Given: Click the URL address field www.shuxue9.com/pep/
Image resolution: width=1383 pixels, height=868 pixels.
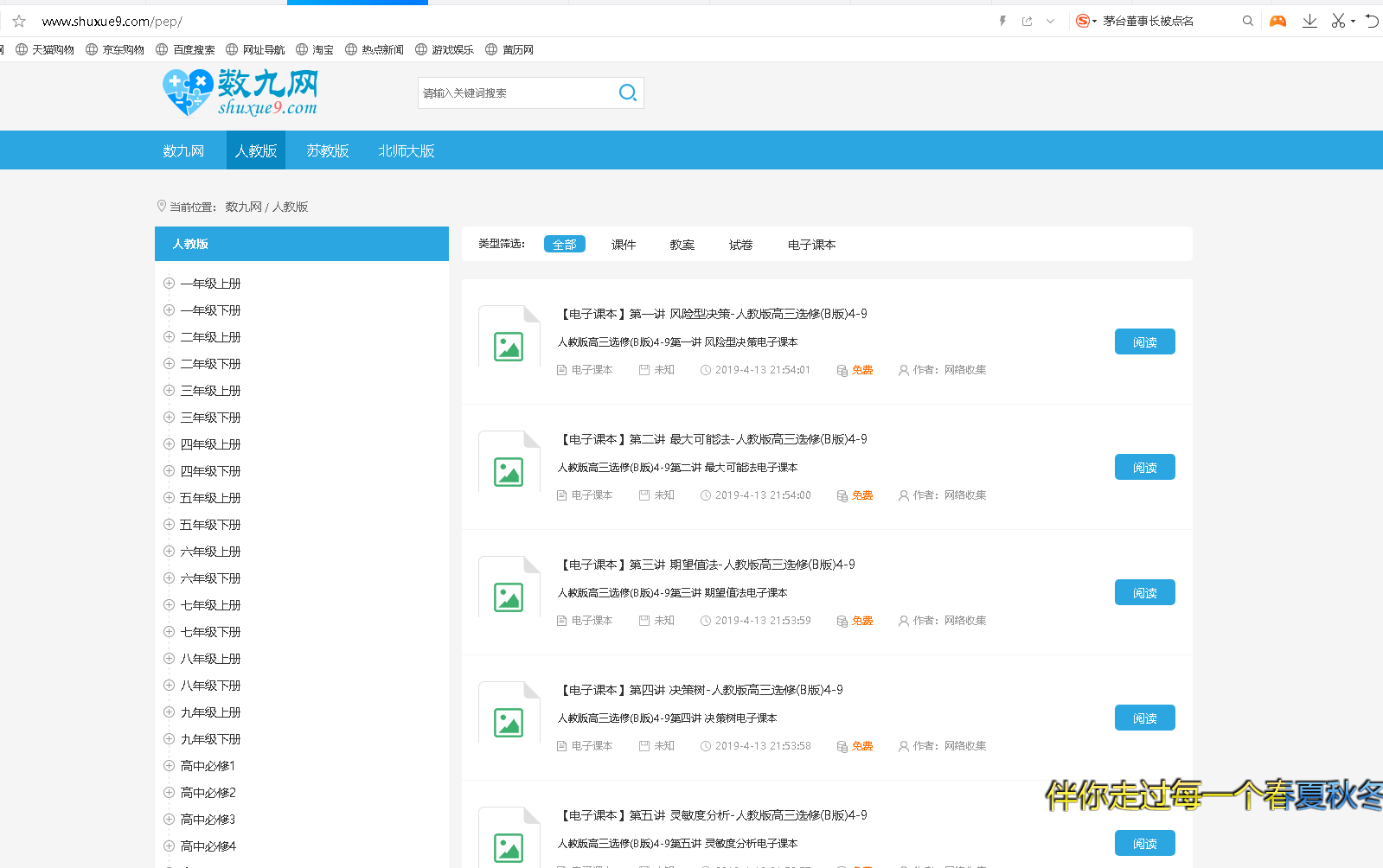Looking at the screenshot, I should pos(112,21).
